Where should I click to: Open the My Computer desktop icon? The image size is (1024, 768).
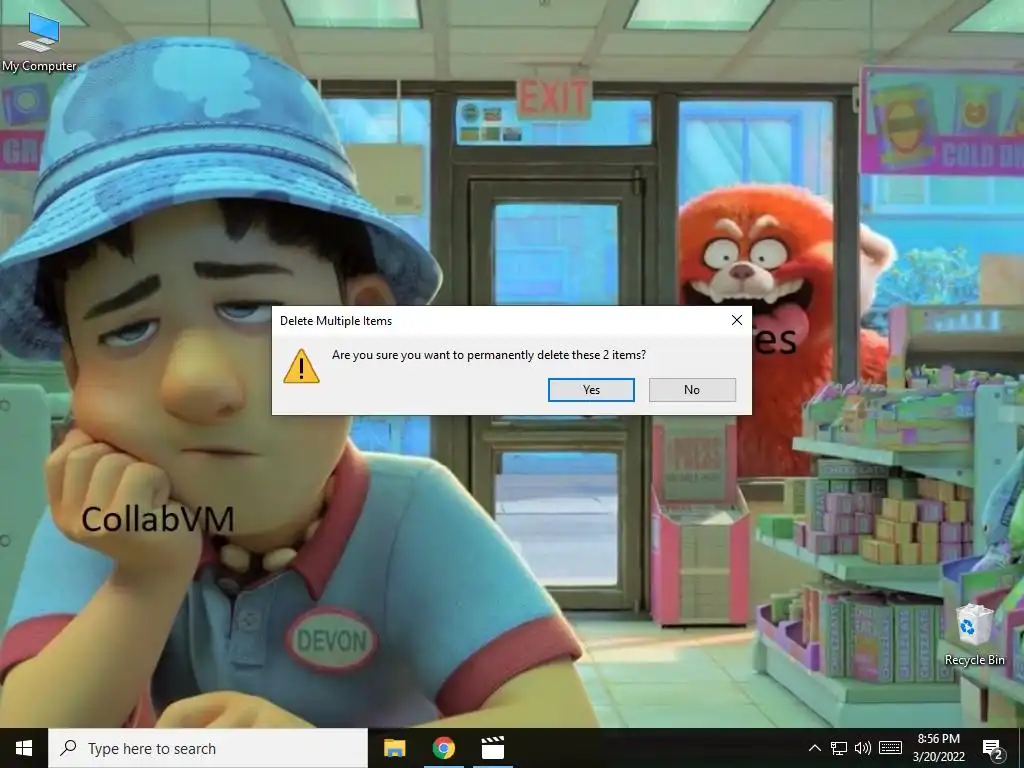[39, 42]
